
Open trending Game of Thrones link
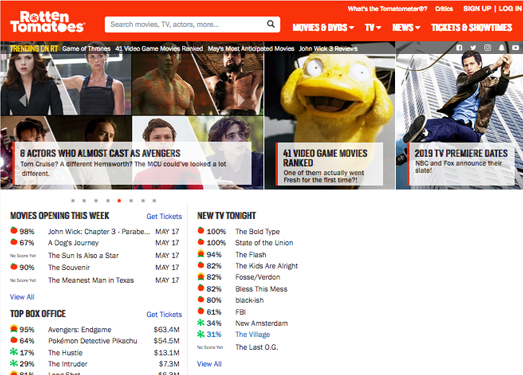click(x=86, y=49)
